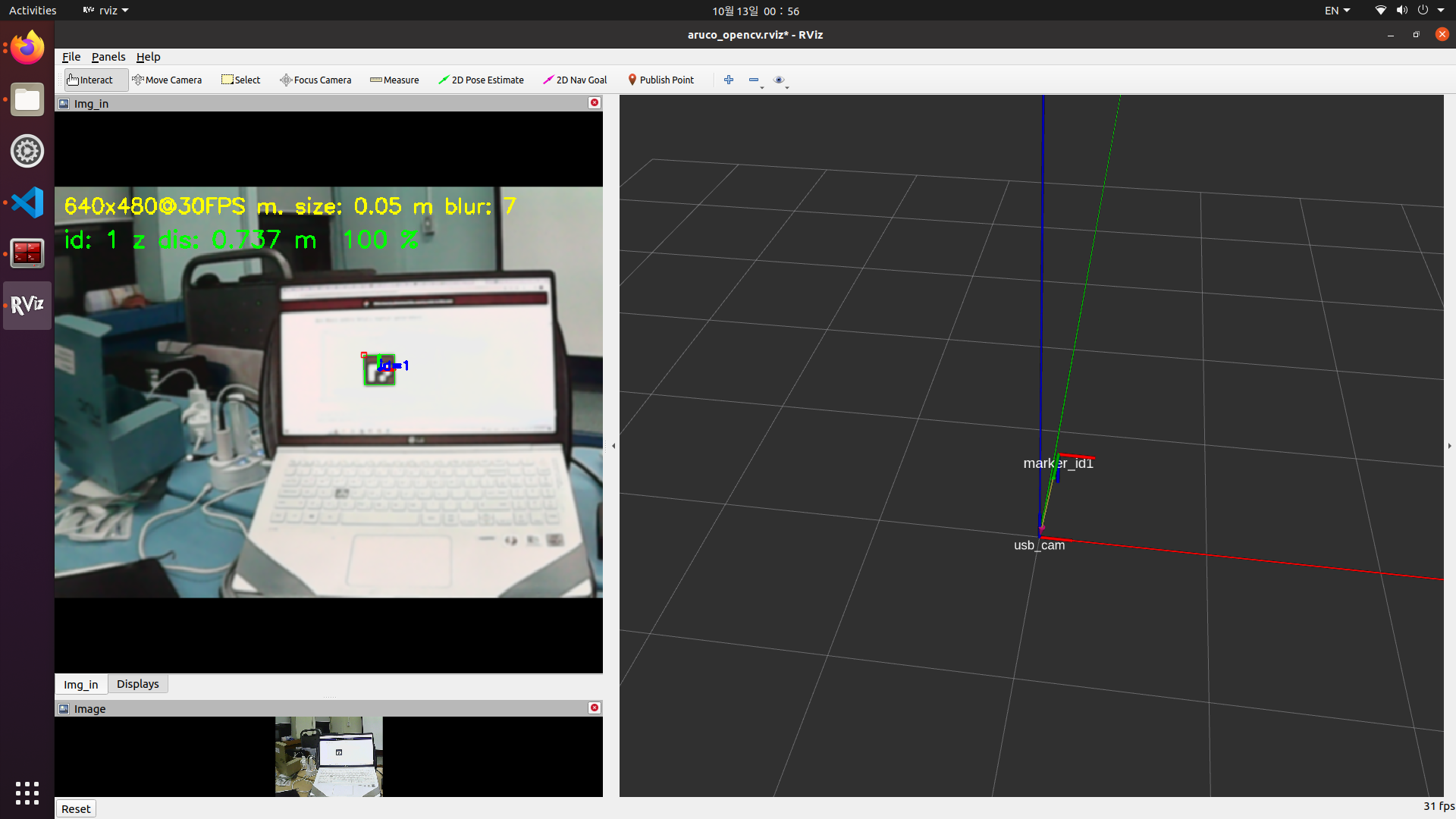Enable the Measure tool
The width and height of the screenshot is (1456, 819).
[394, 80]
